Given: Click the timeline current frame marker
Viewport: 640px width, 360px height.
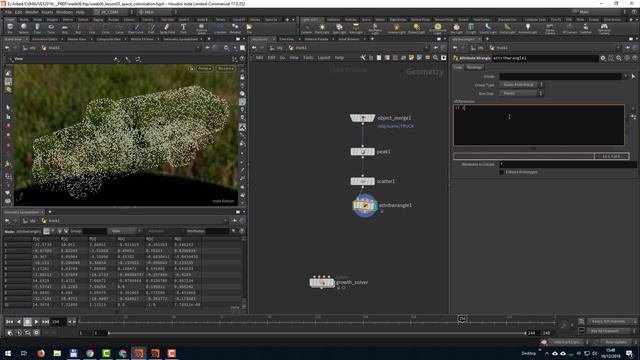Looking at the screenshot, I should 462,319.
